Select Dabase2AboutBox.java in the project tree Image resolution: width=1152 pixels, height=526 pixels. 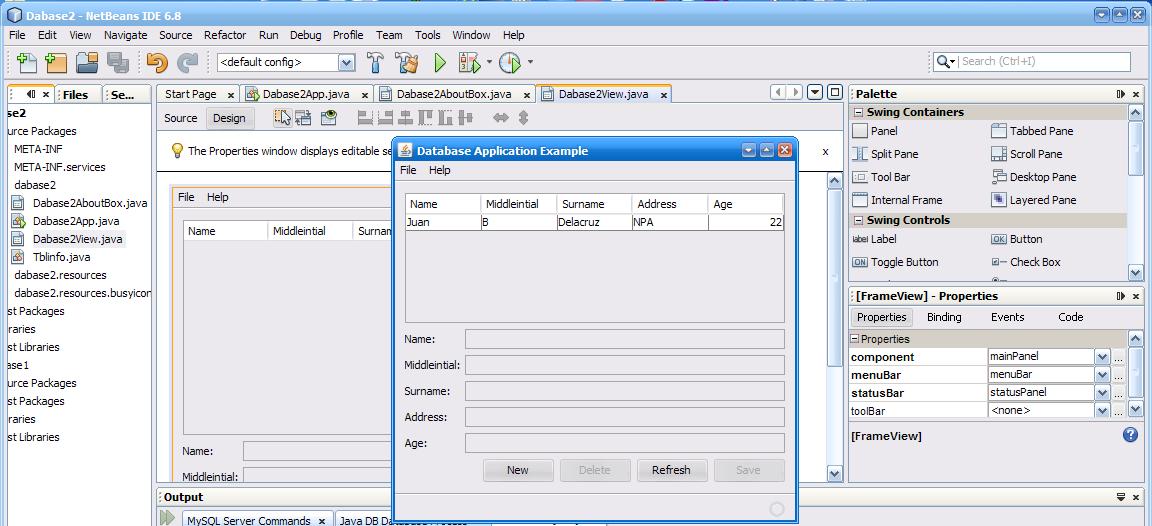(x=90, y=203)
